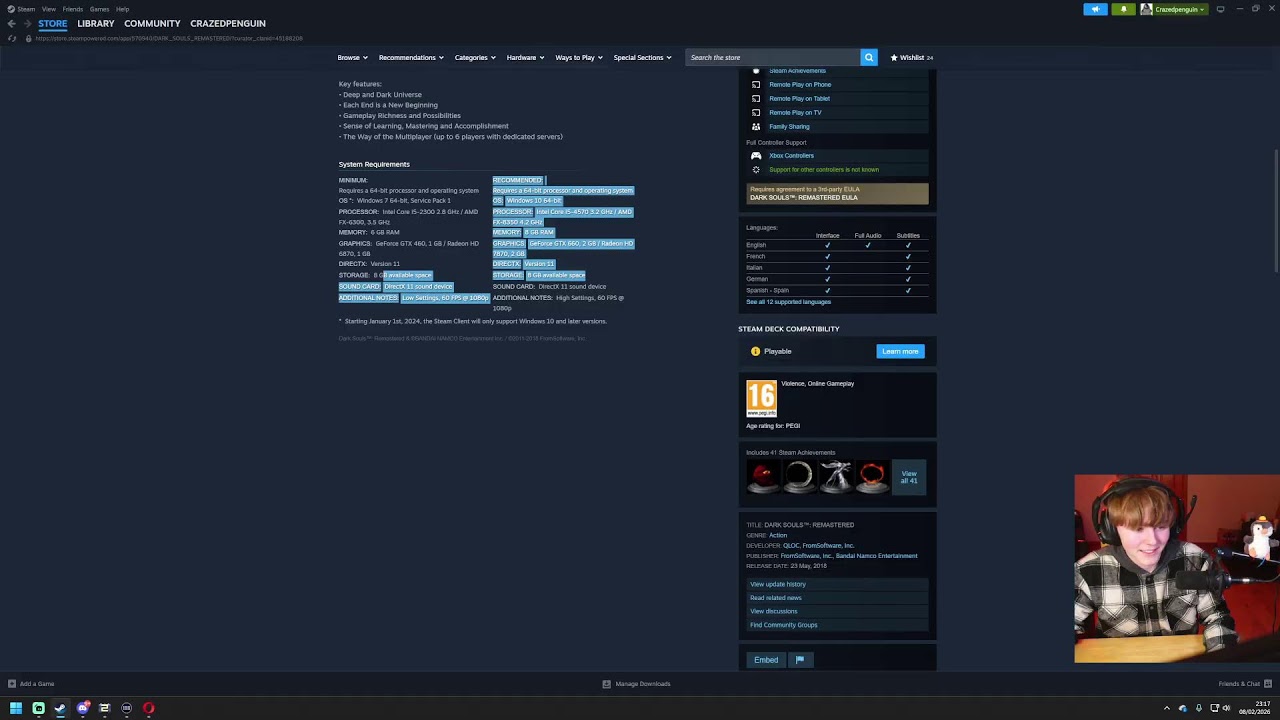Image resolution: width=1280 pixels, height=720 pixels.
Task: Open the DARK SOULS: REMASTERED EULA notice
Action: (838, 194)
